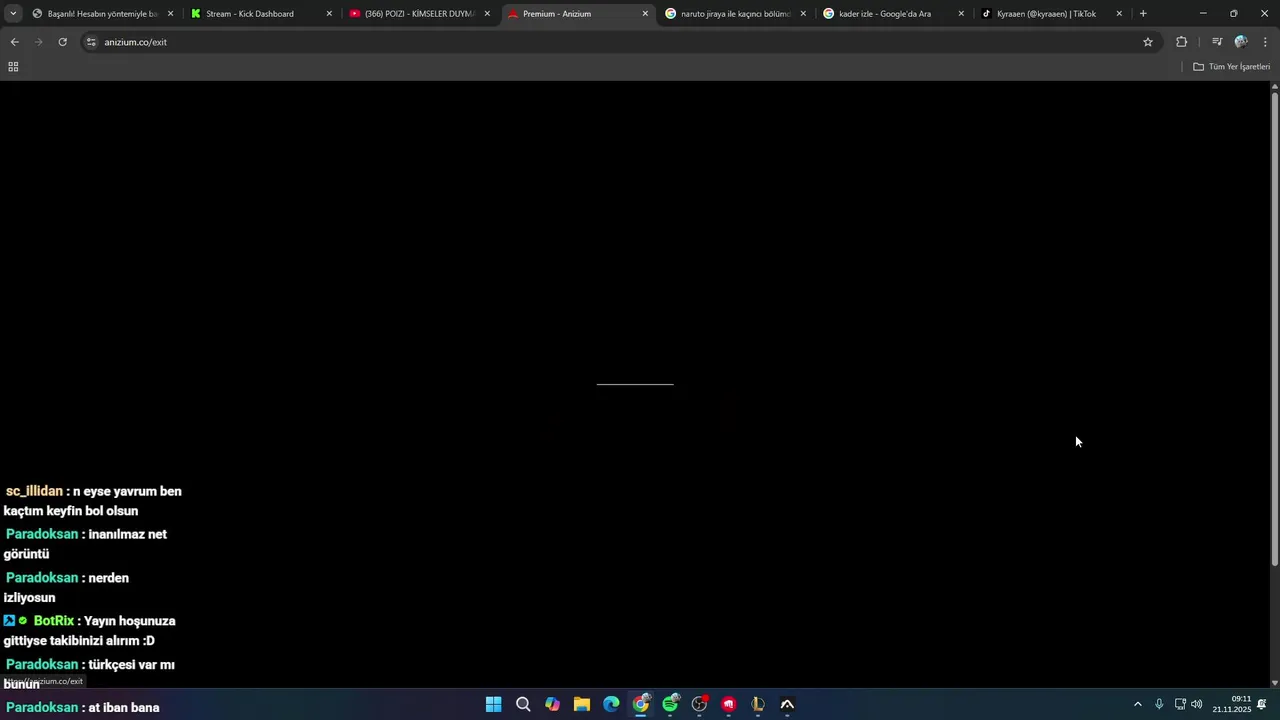Expand the tab search dropdown
1280x720 pixels.
pyautogui.click(x=13, y=14)
